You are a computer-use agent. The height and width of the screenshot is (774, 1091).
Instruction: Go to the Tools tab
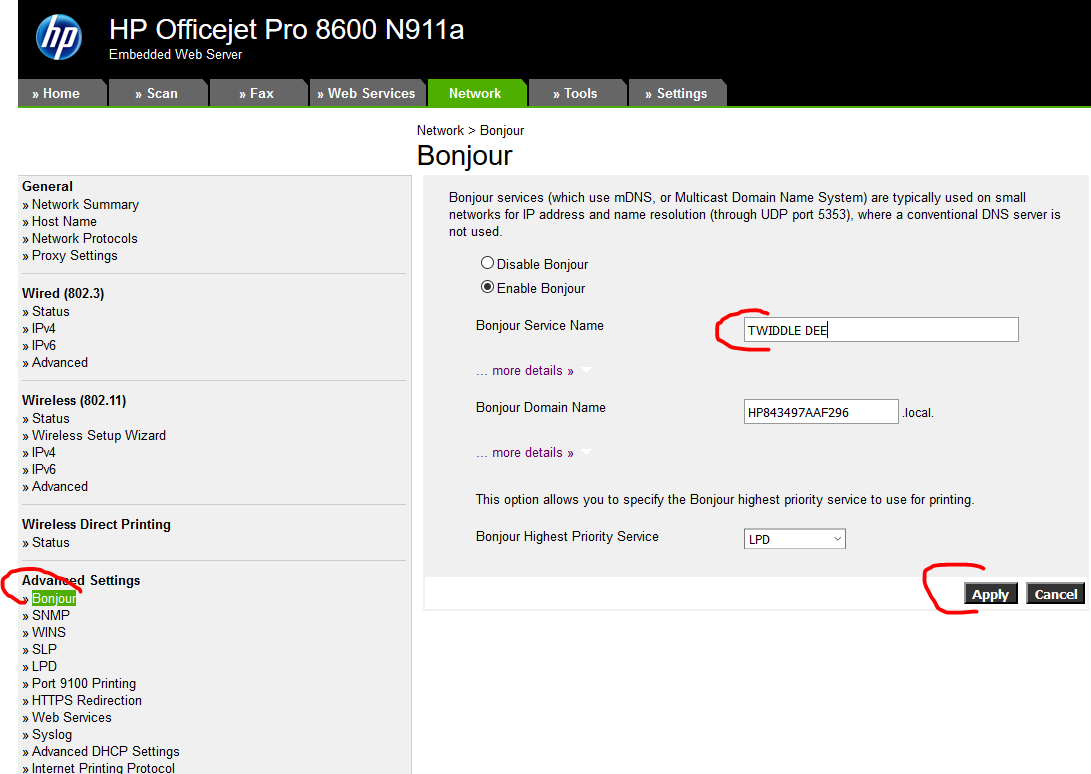(578, 93)
